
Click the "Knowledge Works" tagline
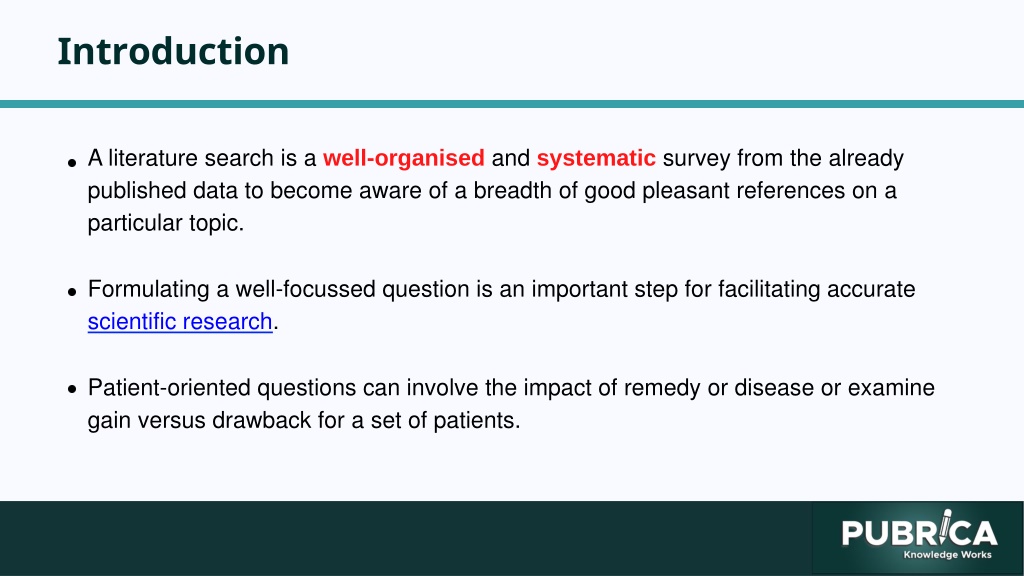pyautogui.click(x=947, y=555)
